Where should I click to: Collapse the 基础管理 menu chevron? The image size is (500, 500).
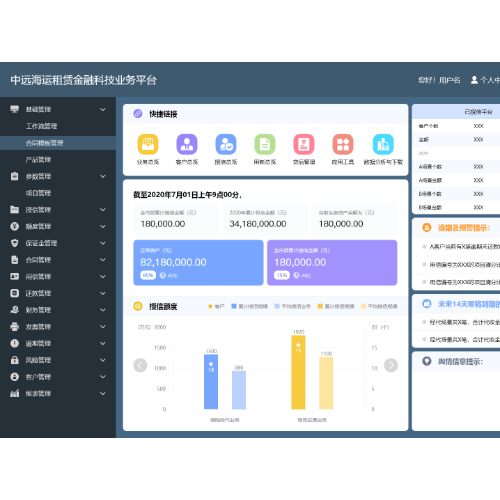[103, 109]
